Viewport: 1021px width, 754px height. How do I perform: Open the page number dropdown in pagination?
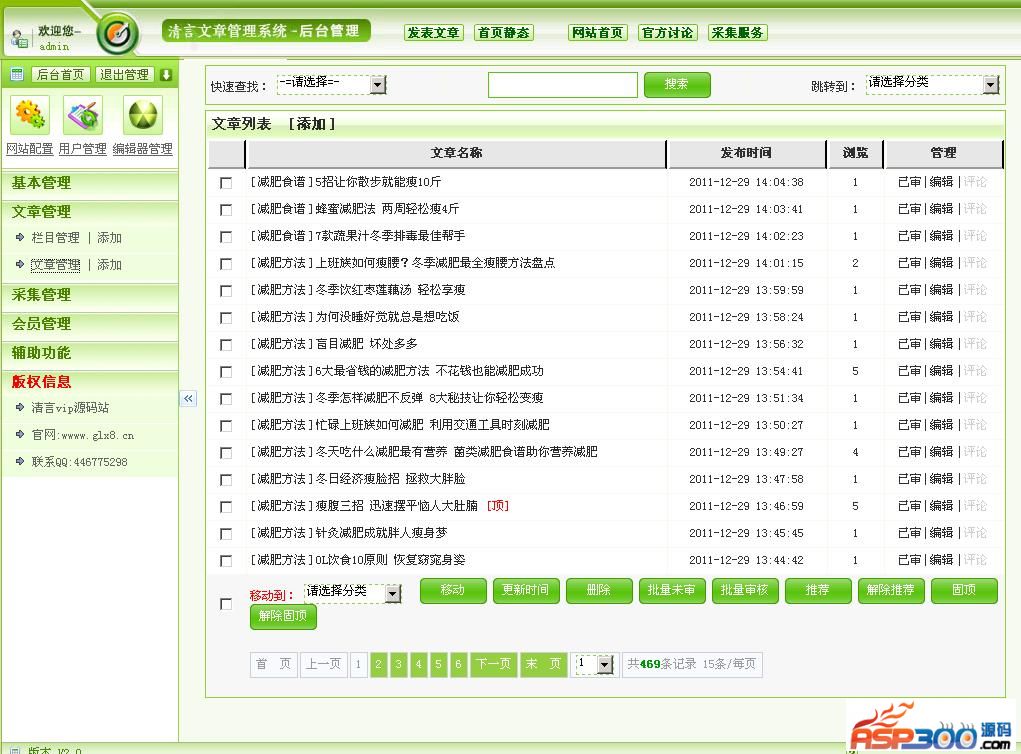[x=594, y=664]
